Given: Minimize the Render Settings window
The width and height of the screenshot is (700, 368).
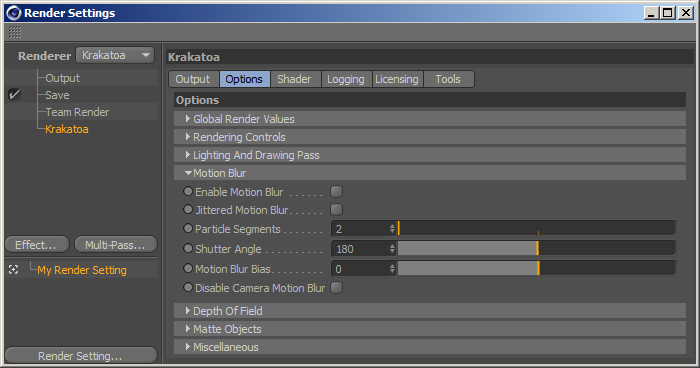Looking at the screenshot, I should (651, 13).
